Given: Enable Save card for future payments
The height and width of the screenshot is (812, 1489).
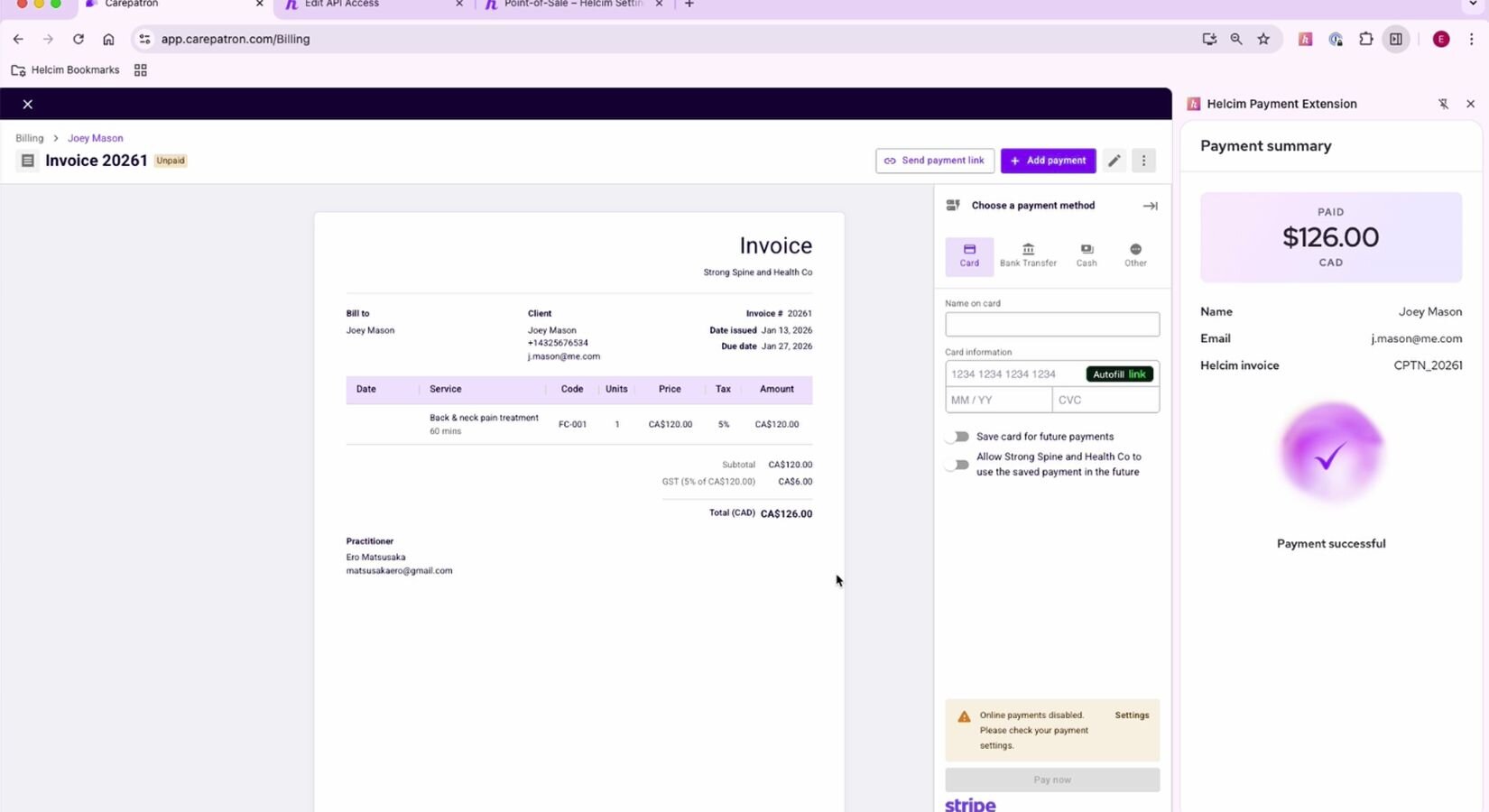Looking at the screenshot, I should 957,437.
